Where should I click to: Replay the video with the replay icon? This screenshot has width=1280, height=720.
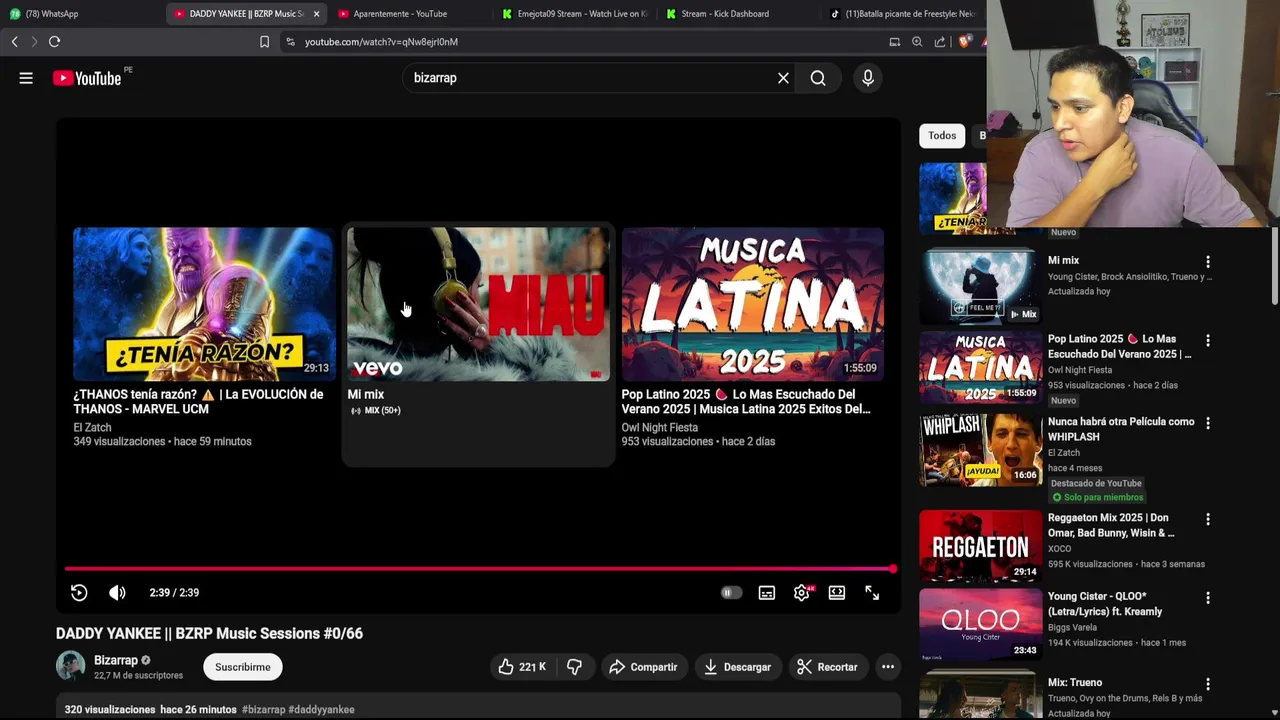click(x=79, y=593)
